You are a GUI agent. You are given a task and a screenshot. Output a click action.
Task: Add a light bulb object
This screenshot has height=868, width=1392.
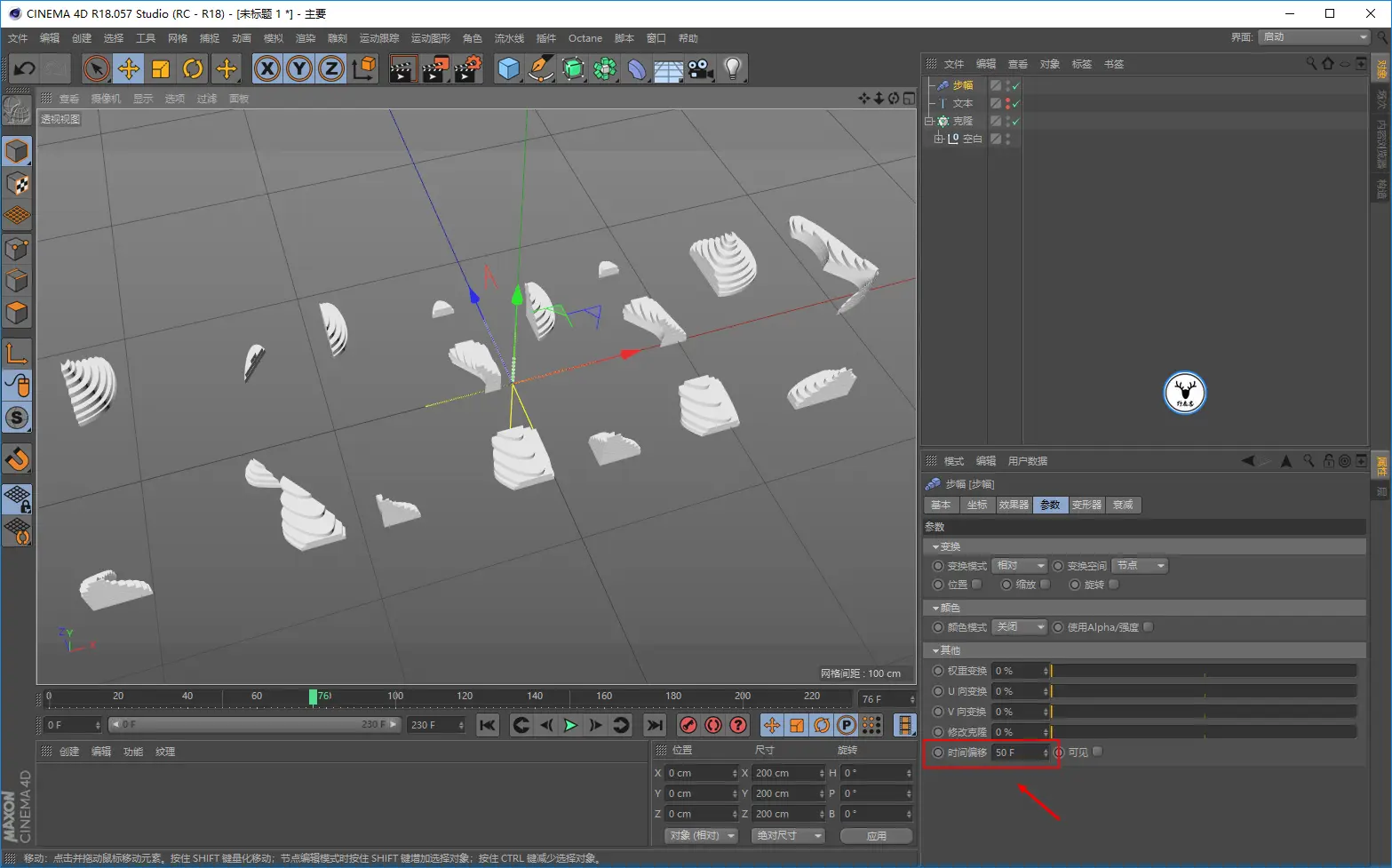pos(733,68)
